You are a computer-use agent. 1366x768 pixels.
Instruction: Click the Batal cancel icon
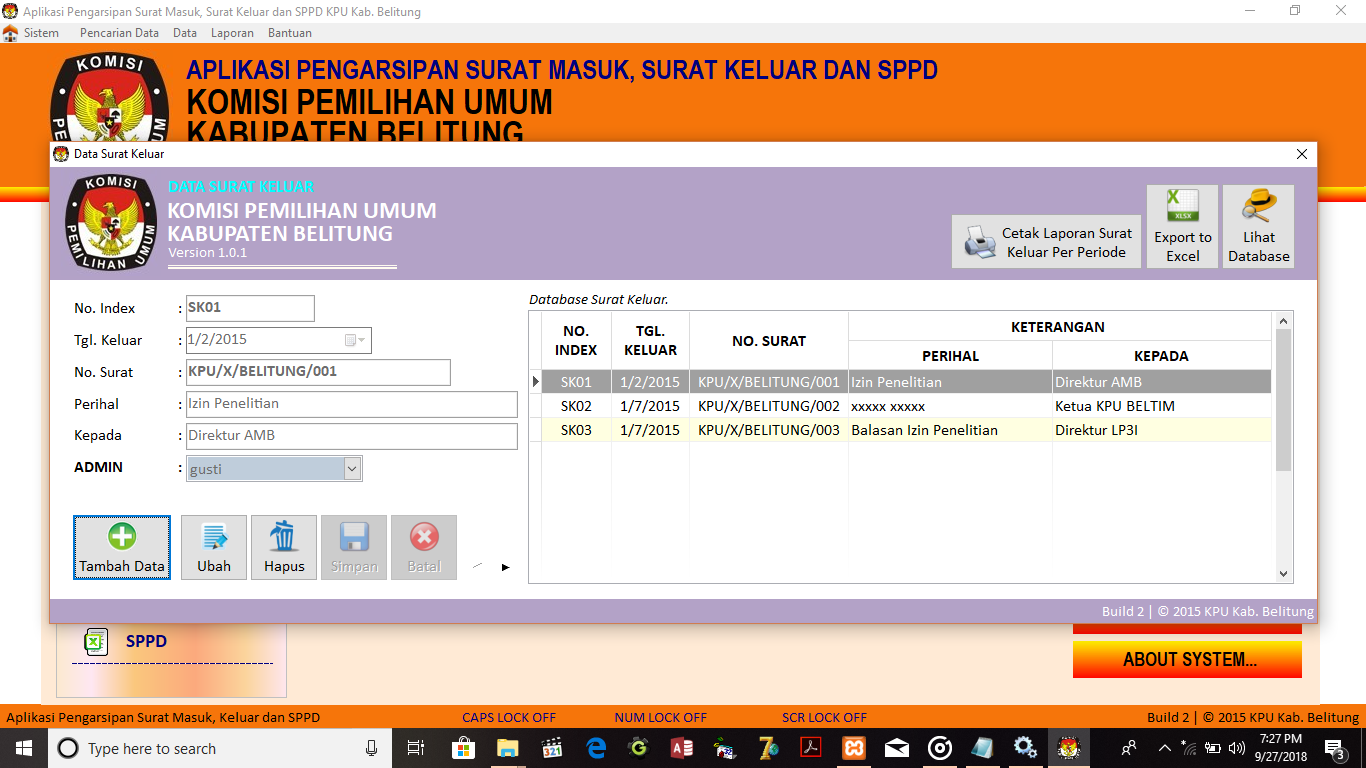(423, 539)
